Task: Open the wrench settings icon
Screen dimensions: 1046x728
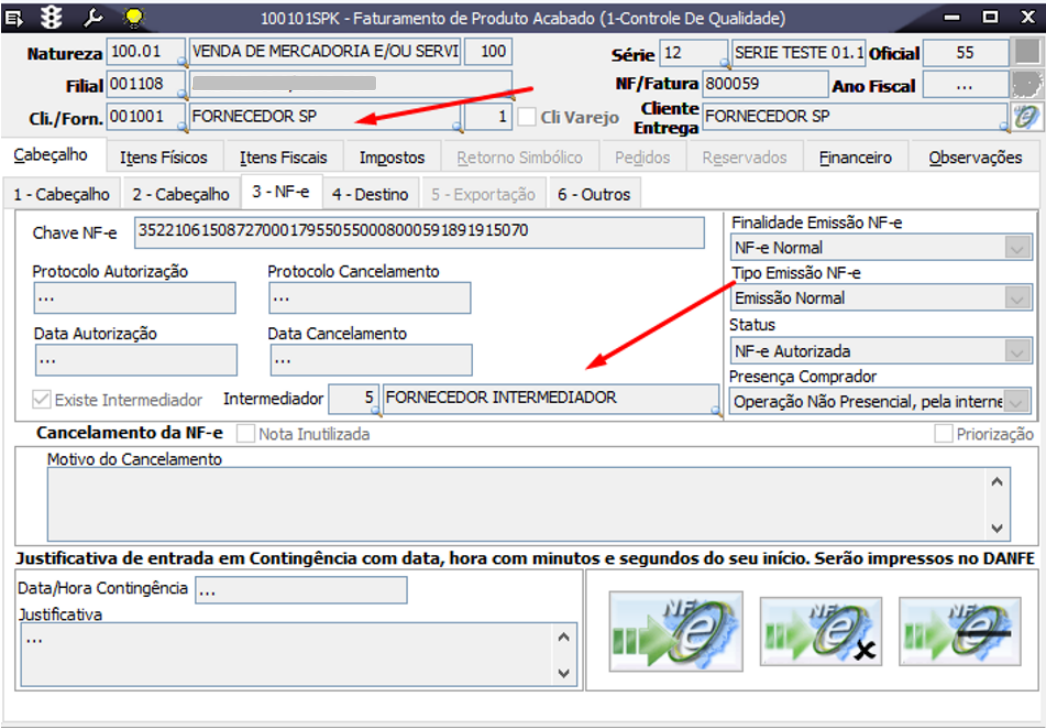Action: 93,18
